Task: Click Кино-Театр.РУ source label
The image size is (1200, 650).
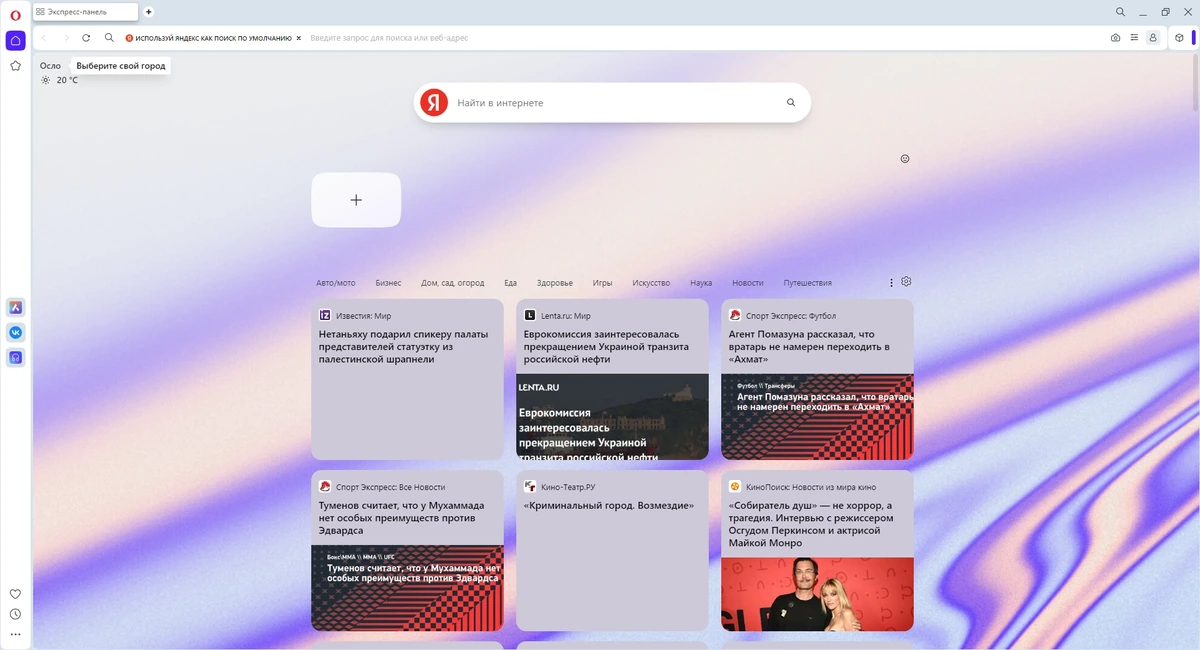Action: point(568,487)
